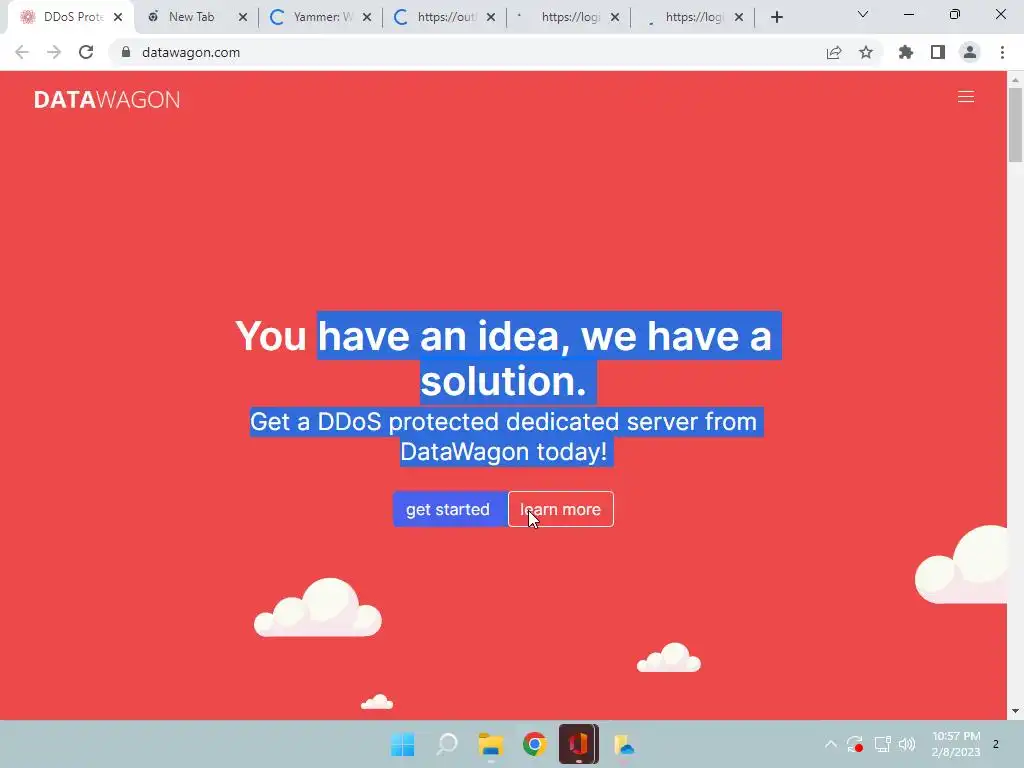Close the DDoS Prote tab
Viewport: 1024px width, 768px height.
(x=118, y=17)
